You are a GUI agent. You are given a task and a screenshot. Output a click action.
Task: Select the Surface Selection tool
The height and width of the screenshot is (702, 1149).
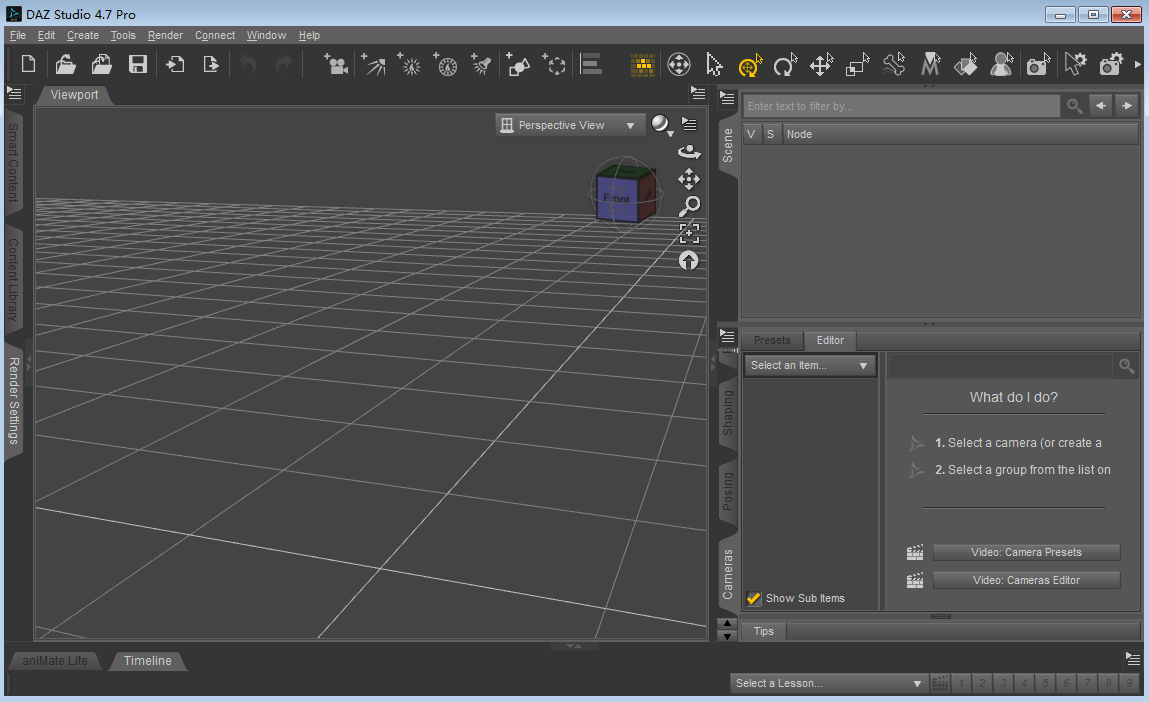click(966, 64)
